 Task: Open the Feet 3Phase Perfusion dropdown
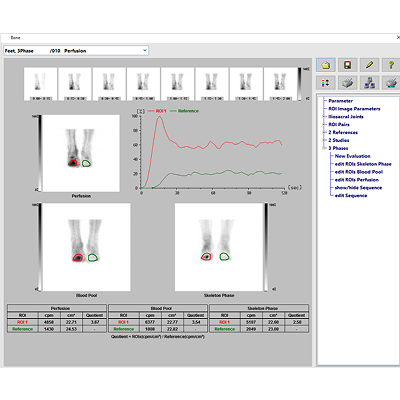tap(76, 51)
